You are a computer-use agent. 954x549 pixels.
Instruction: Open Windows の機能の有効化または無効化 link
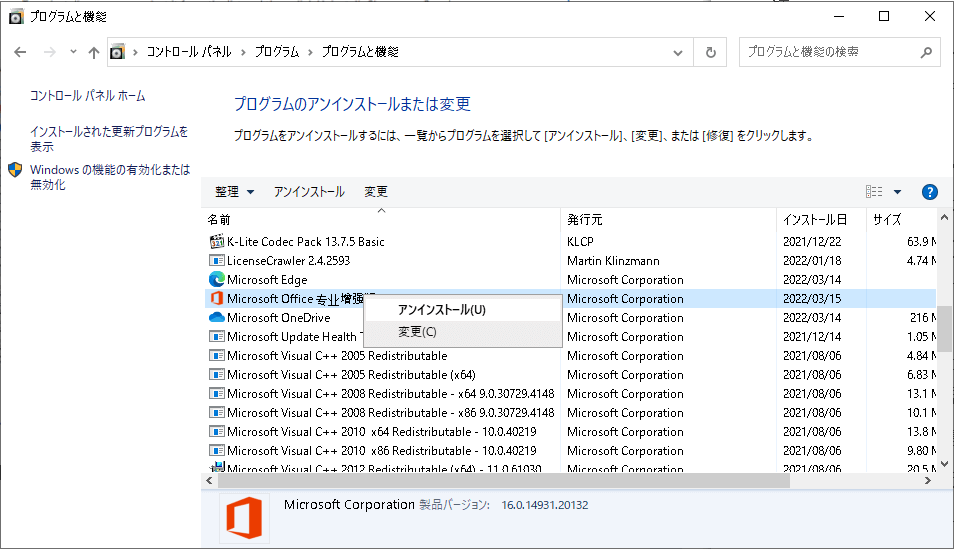tap(110, 177)
